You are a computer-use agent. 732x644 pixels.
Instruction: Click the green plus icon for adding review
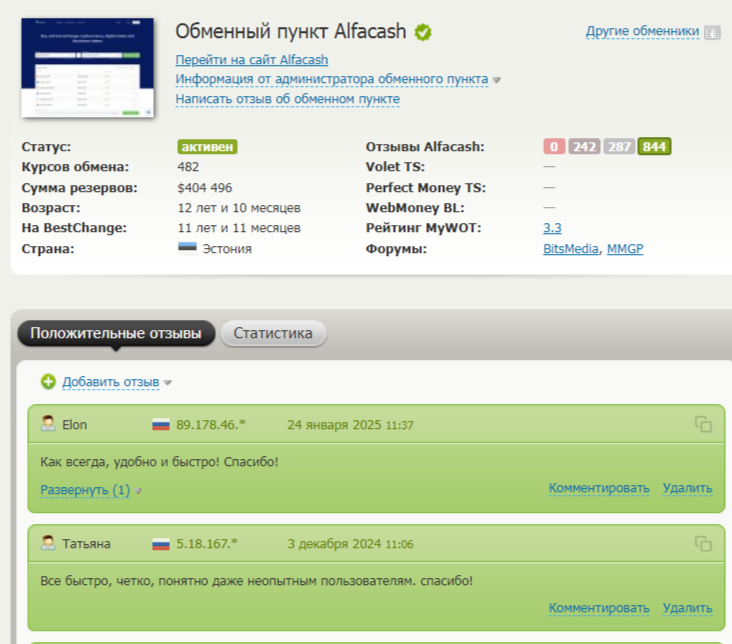[x=48, y=382]
